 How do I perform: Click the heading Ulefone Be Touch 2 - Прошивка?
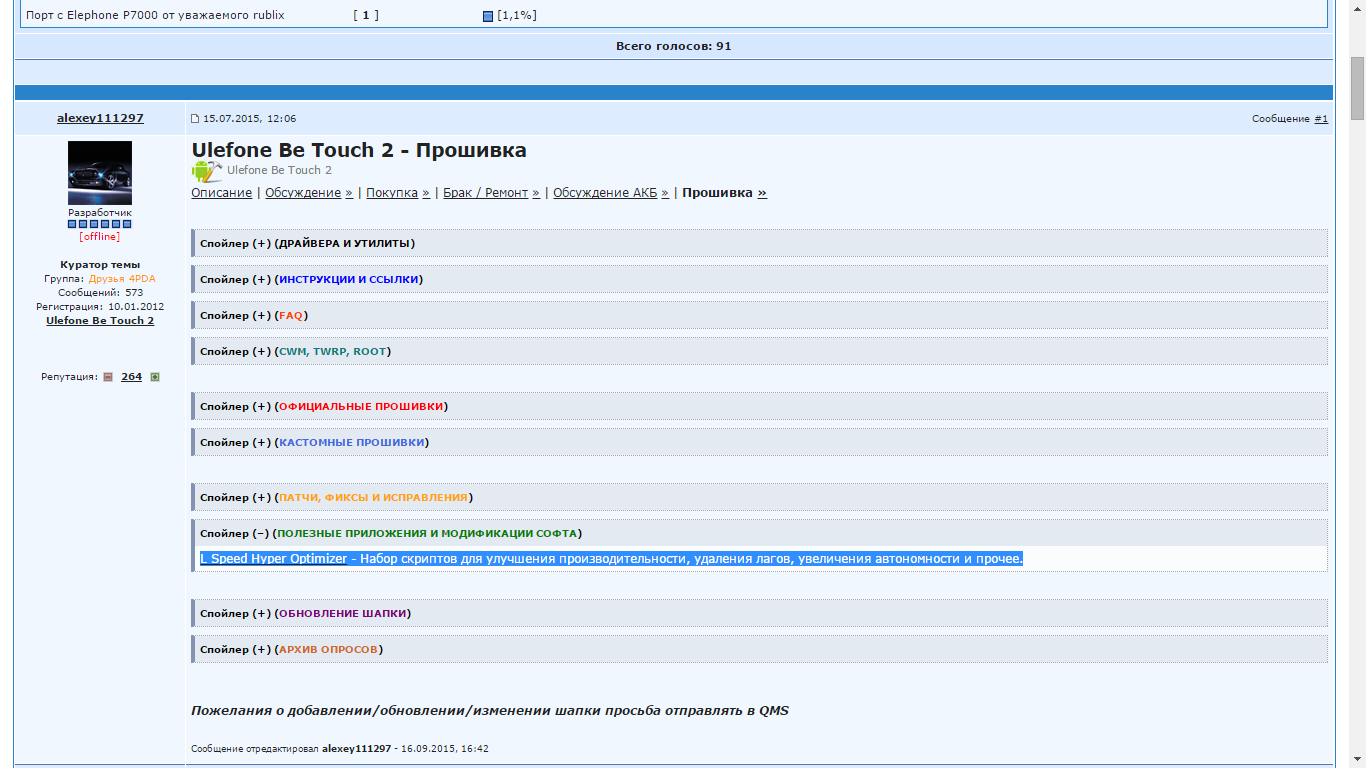pyautogui.click(x=359, y=150)
